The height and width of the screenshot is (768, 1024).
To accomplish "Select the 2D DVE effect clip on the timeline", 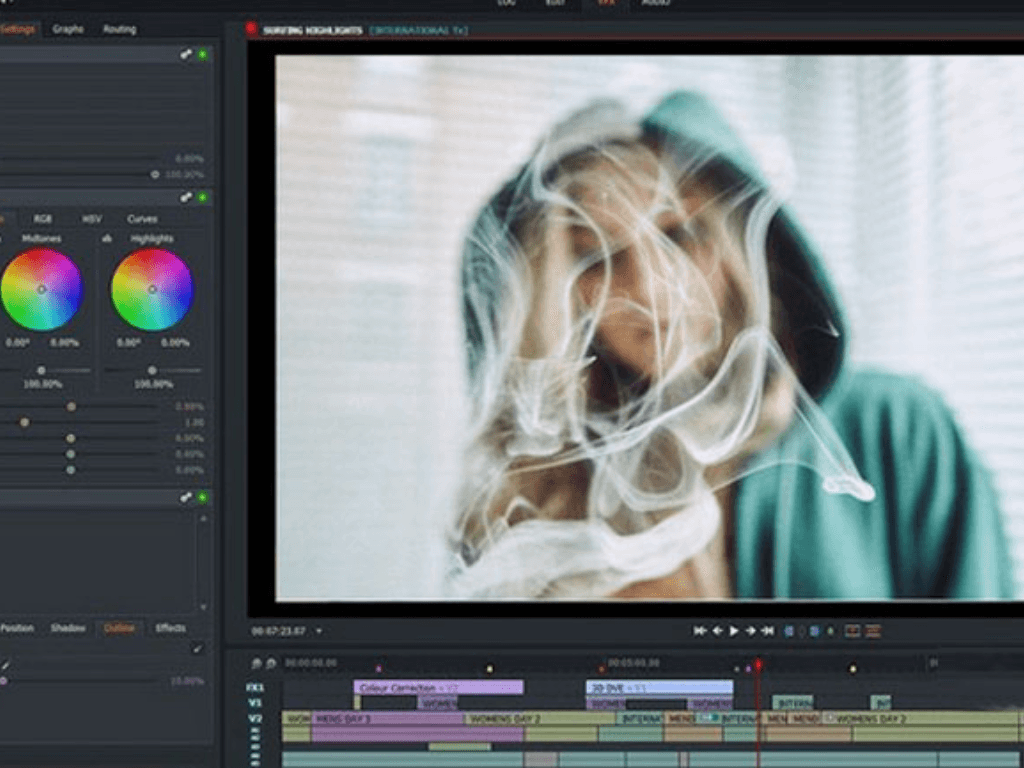I will coord(658,687).
